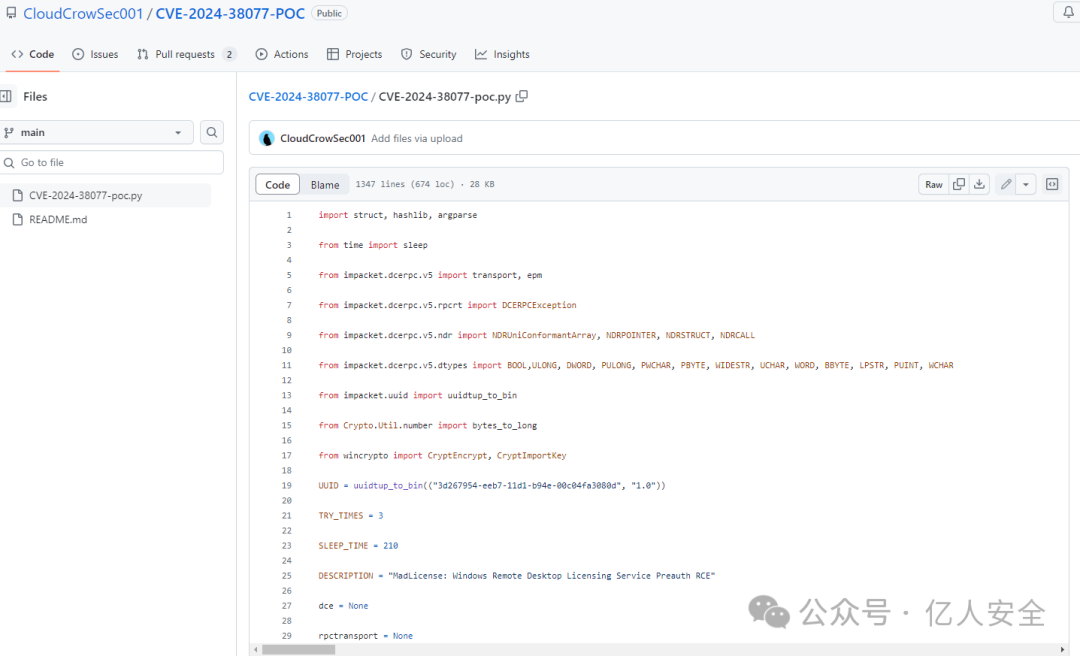Click the 'SLEEP_TIME = 210' code line

pyautogui.click(x=358, y=546)
